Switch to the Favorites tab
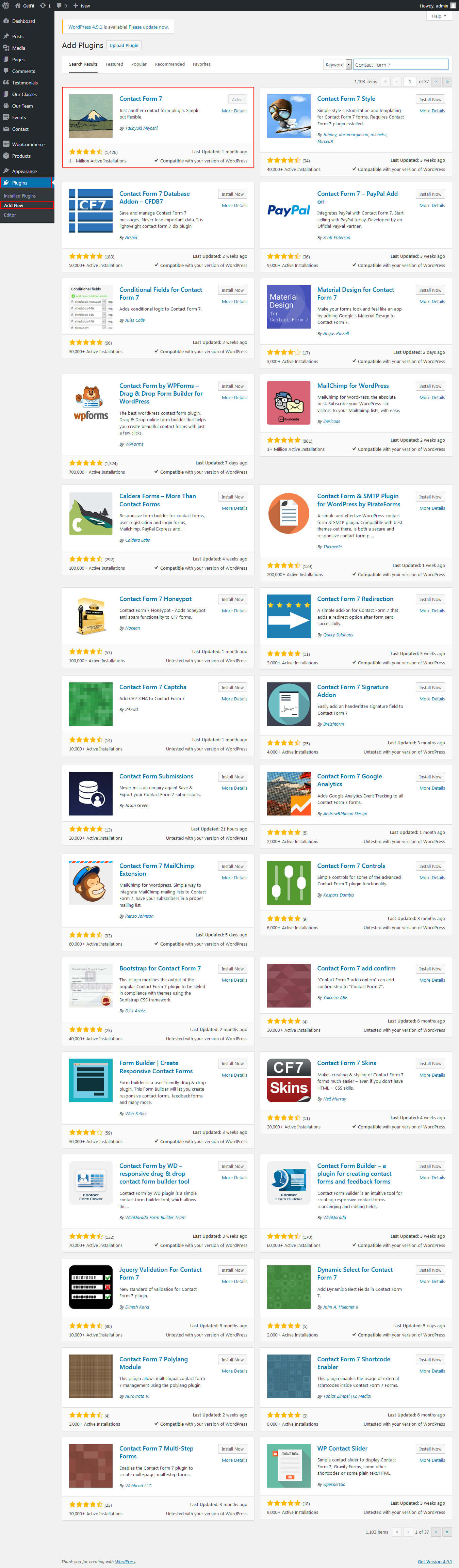The image size is (459, 1568). [x=202, y=64]
